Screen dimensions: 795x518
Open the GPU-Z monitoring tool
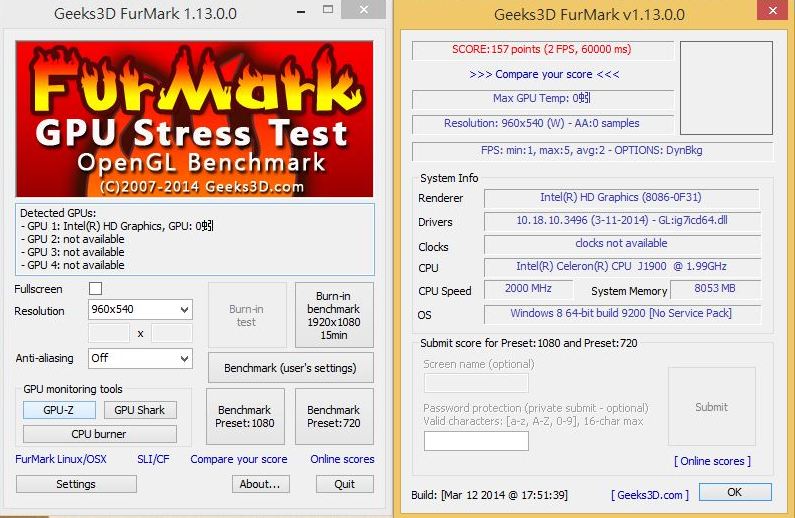tap(59, 410)
